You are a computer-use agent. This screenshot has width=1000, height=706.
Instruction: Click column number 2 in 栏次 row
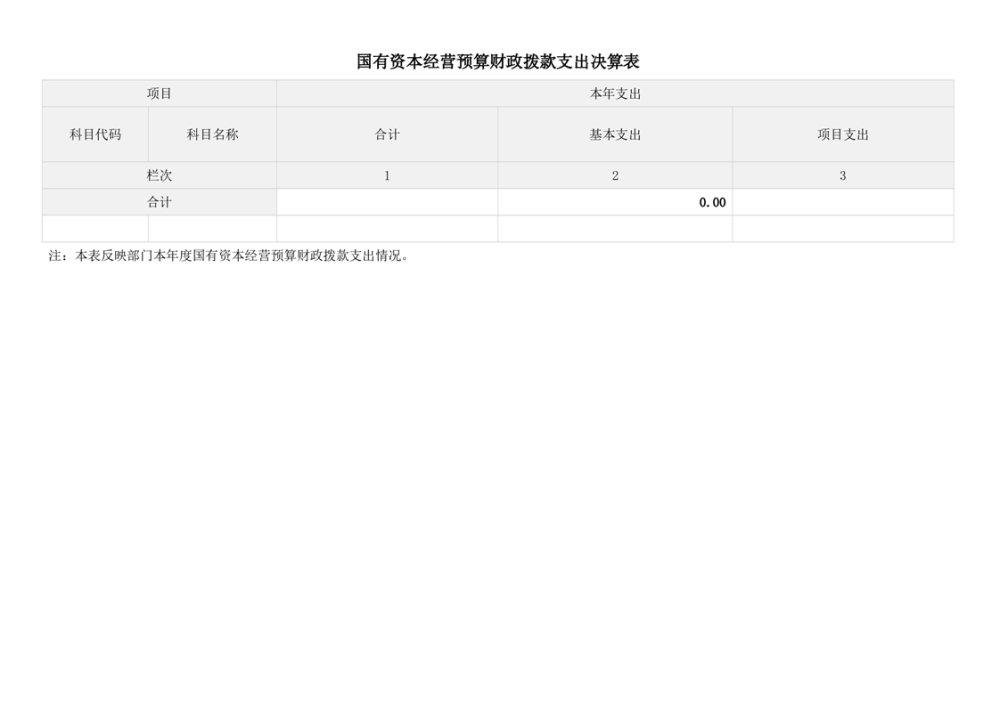[615, 176]
